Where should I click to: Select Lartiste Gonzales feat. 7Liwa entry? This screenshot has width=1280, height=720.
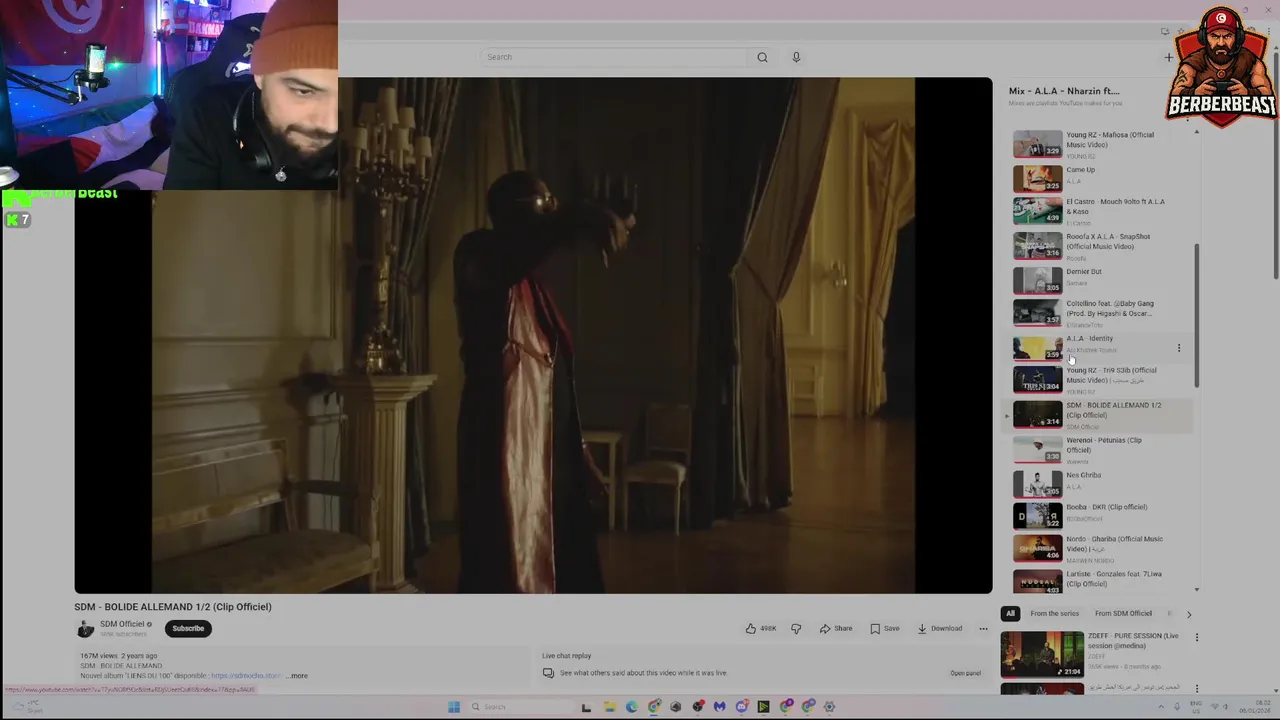(x=1100, y=580)
